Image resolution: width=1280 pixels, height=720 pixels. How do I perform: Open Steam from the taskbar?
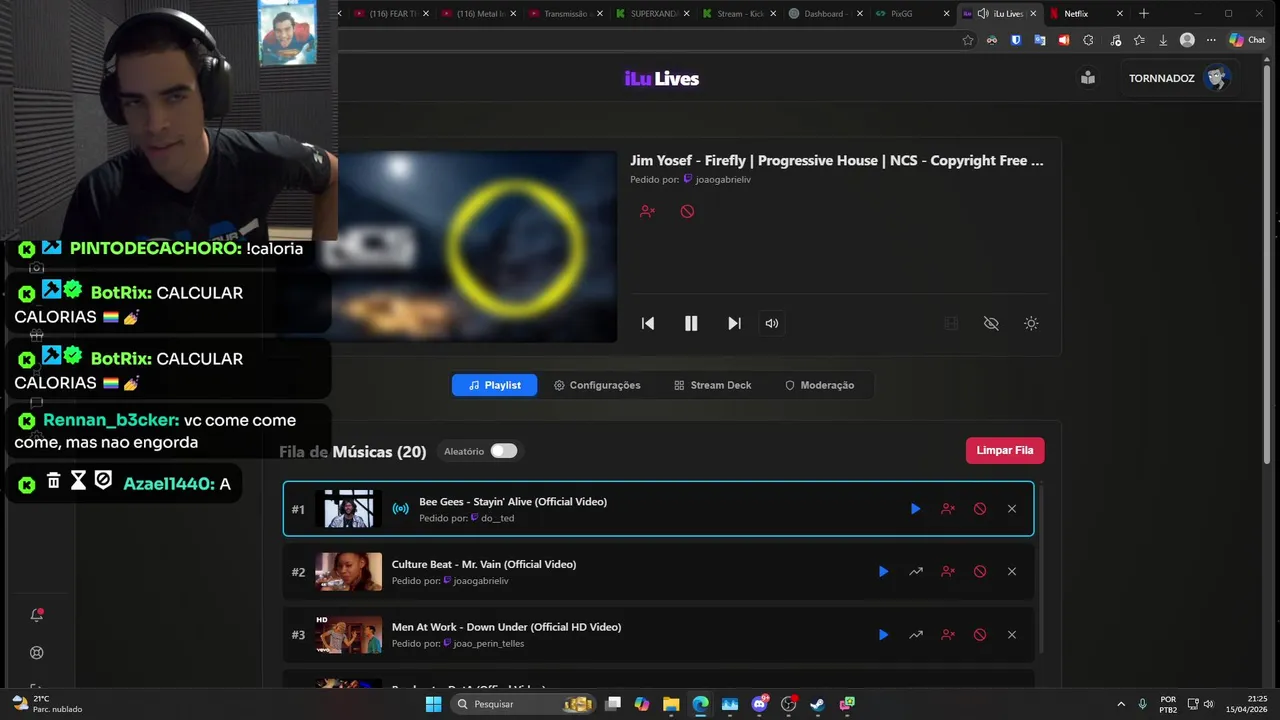click(818, 704)
